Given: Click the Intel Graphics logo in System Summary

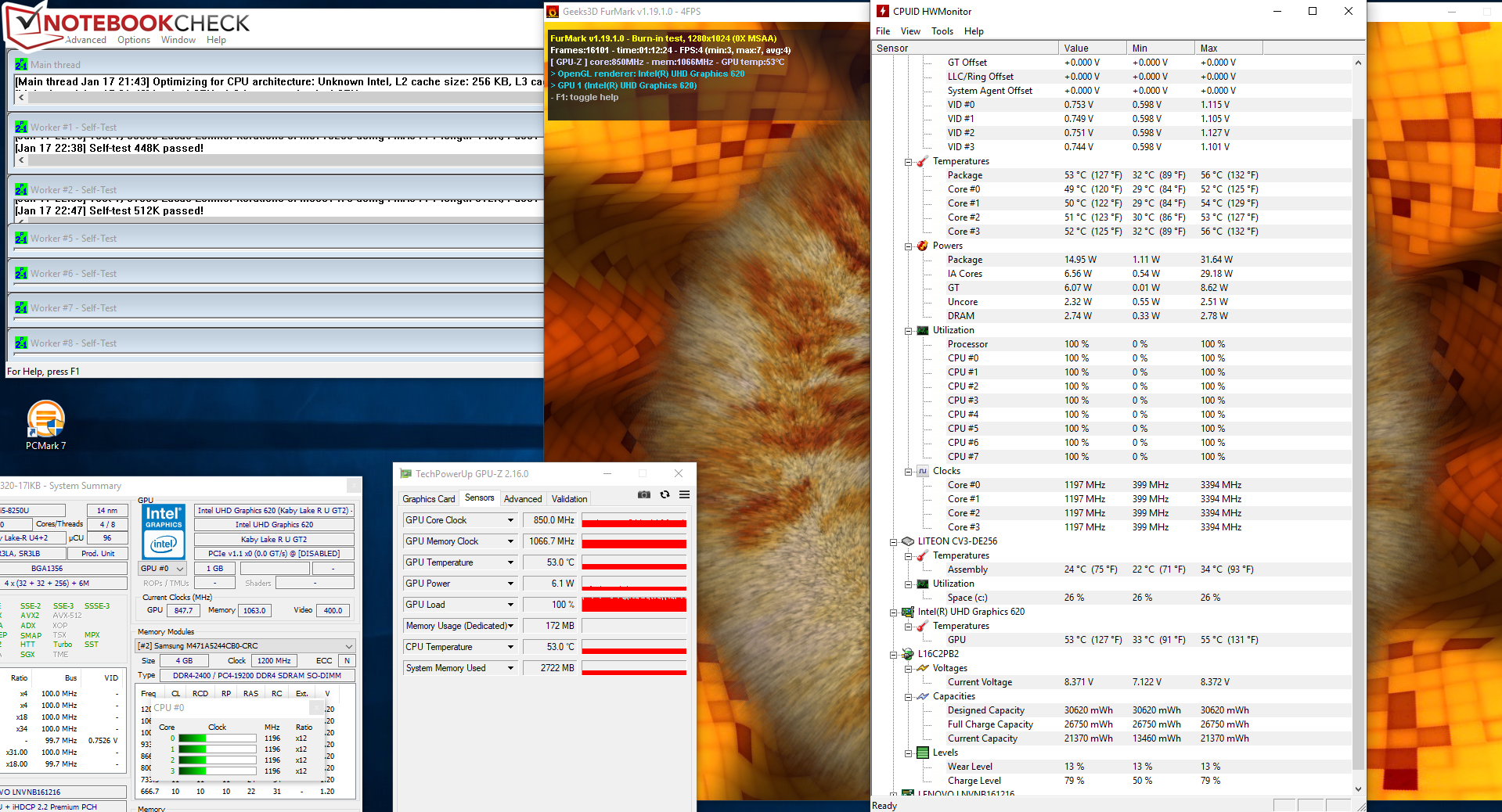Looking at the screenshot, I should tap(164, 530).
